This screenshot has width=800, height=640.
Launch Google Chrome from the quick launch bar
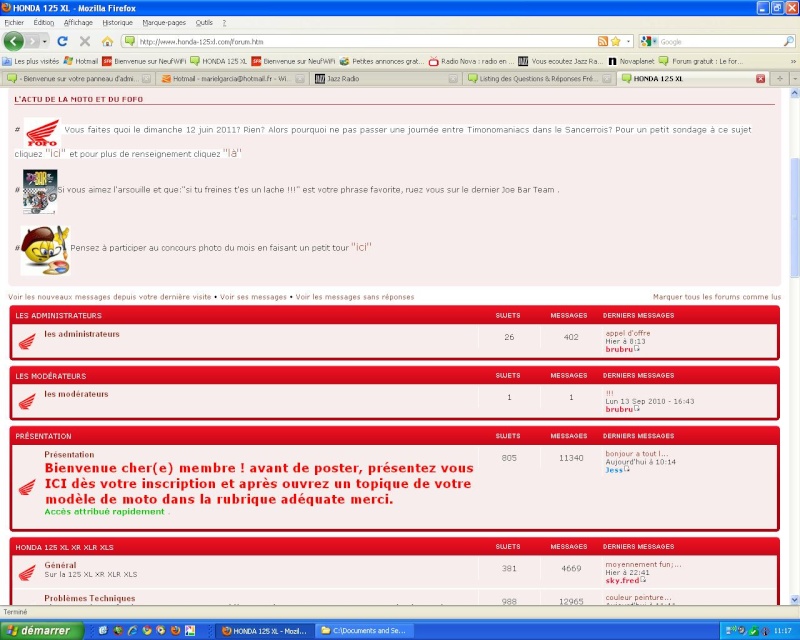[x=147, y=630]
